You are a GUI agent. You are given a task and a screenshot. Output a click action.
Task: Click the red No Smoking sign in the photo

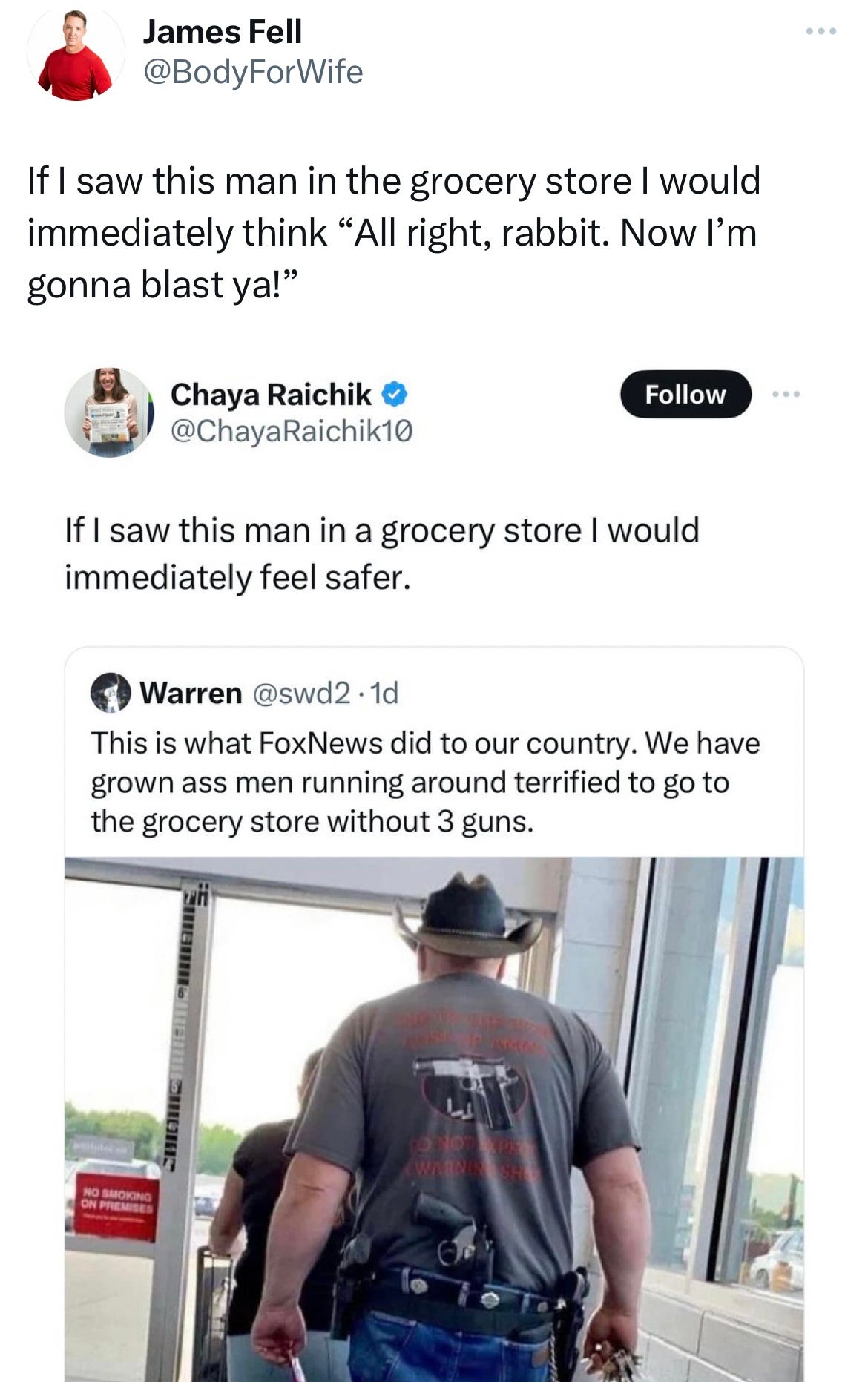(x=116, y=1207)
